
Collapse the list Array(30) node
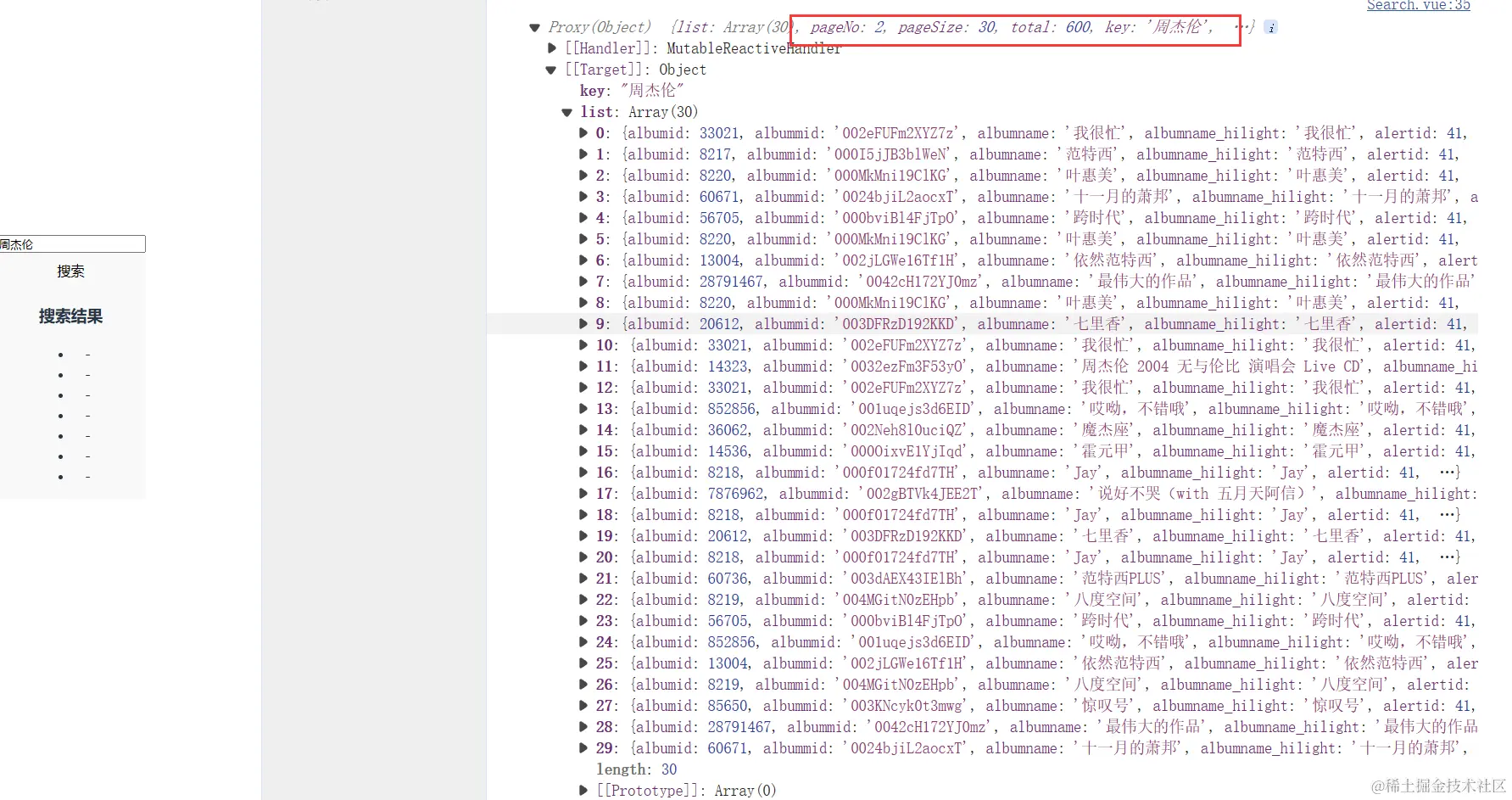(567, 113)
